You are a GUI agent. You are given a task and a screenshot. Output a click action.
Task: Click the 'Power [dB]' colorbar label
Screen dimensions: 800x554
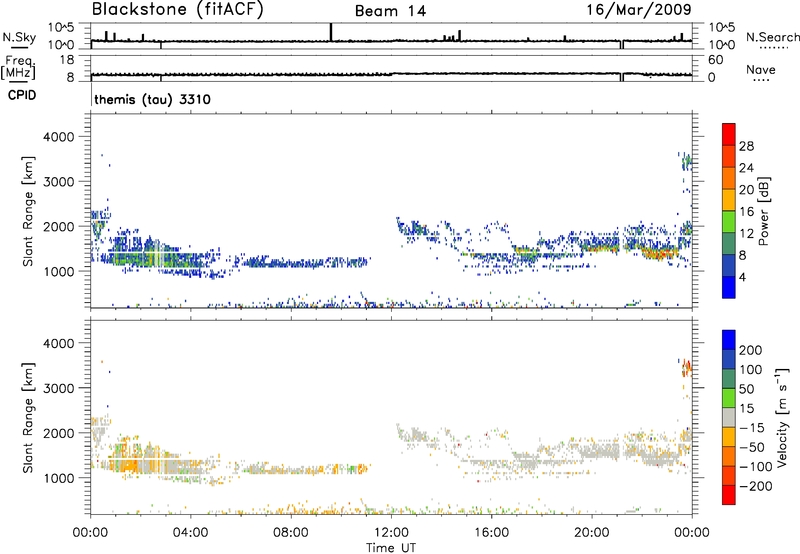pyautogui.click(x=763, y=211)
